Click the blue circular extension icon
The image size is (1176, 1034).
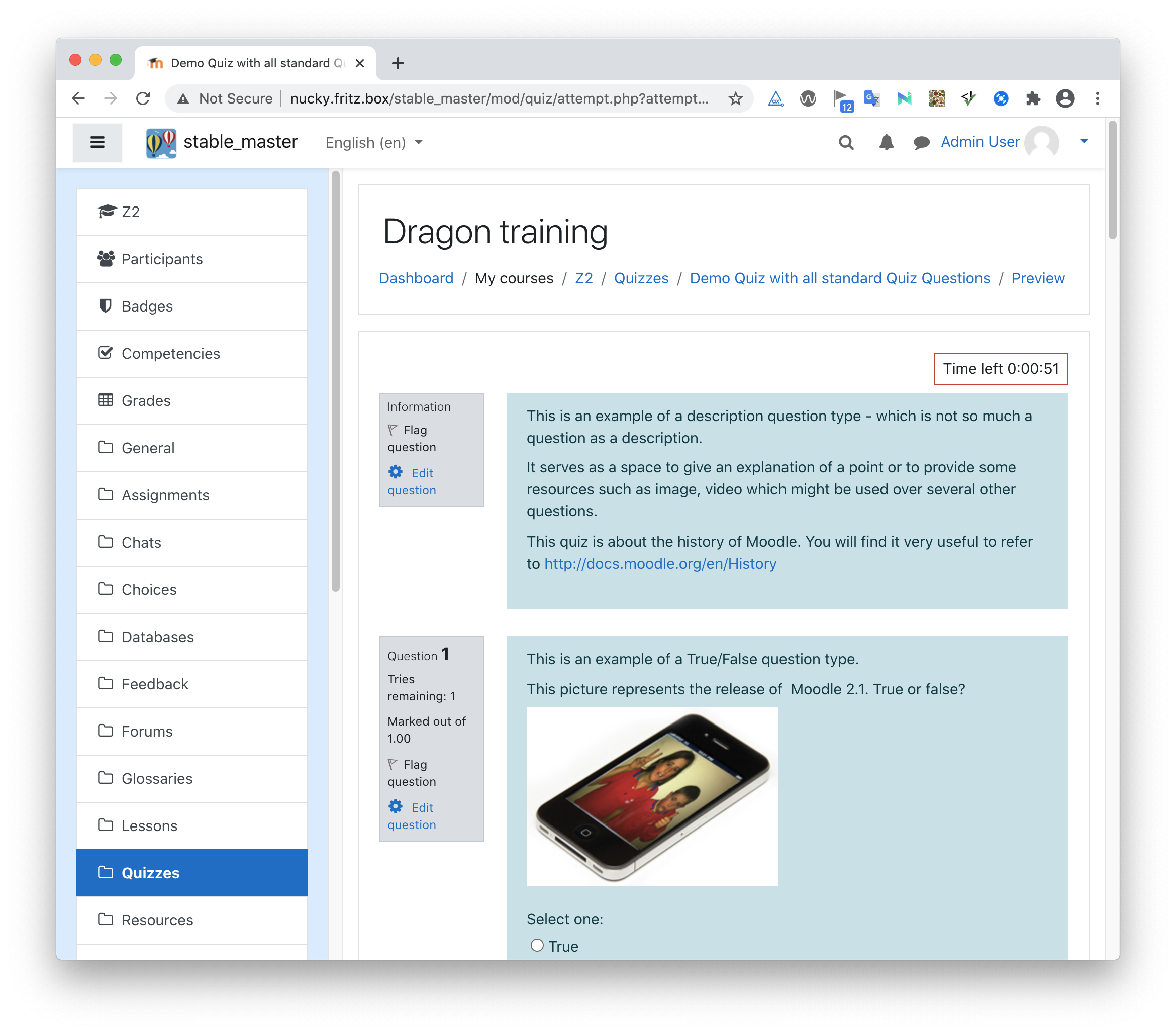[x=1001, y=98]
